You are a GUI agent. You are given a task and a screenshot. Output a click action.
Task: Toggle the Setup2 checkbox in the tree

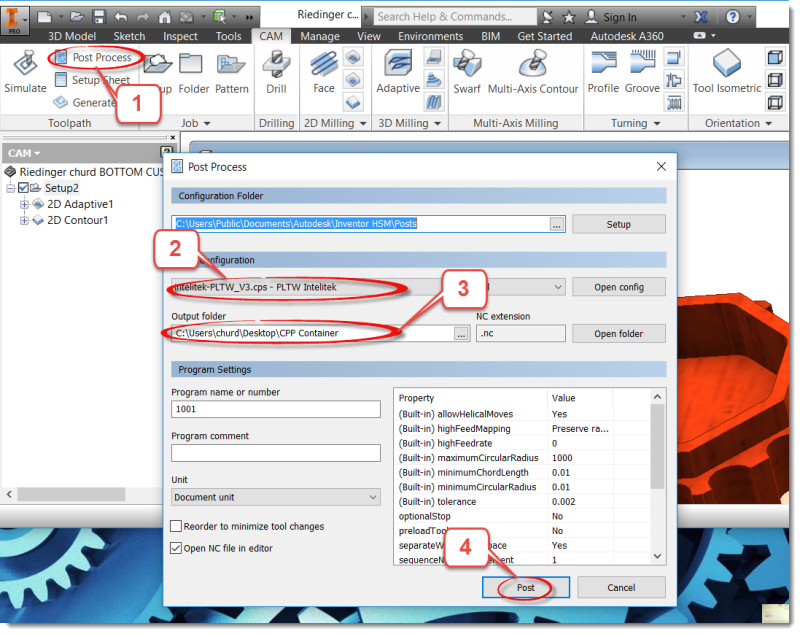click(x=23, y=188)
